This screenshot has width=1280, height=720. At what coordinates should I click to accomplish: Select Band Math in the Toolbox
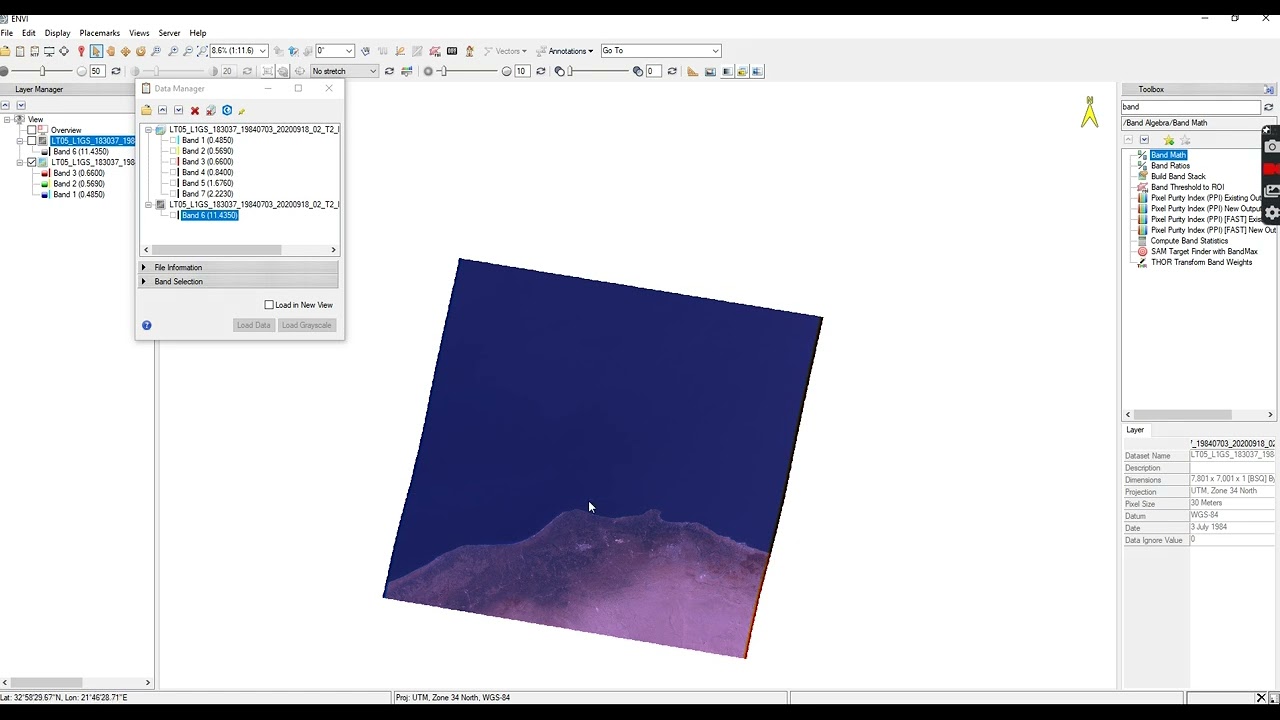point(1168,155)
